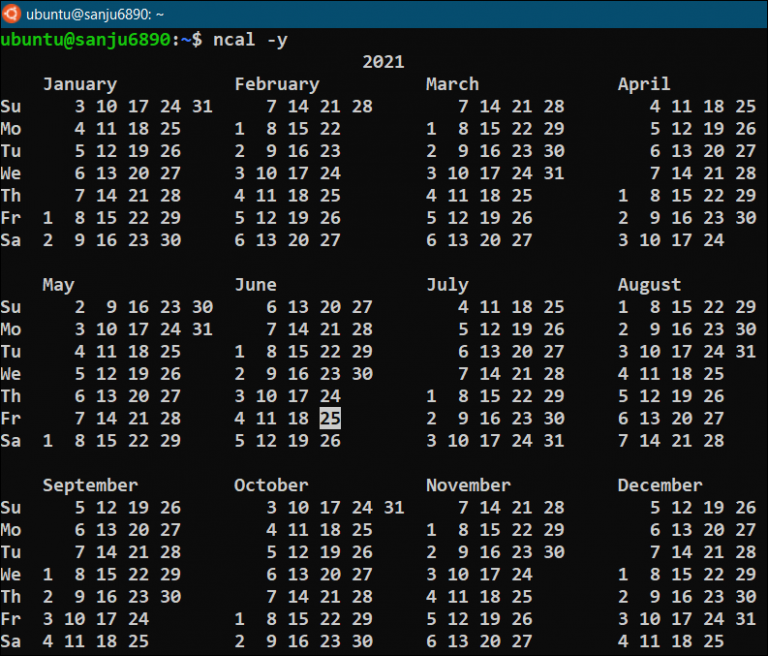Click the December month heading
Image resolution: width=768 pixels, height=656 pixels.
coord(660,485)
